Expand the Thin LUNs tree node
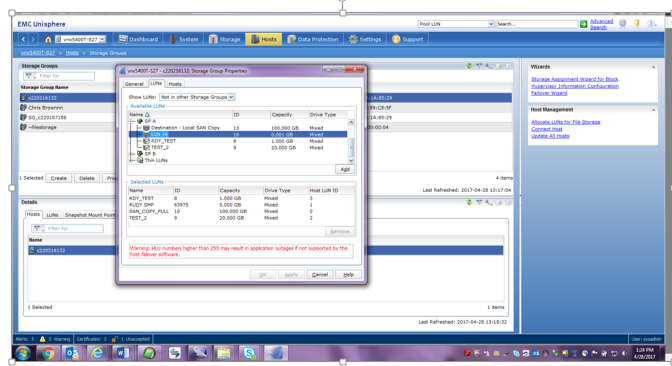Viewport: 672px width, 366px height. pos(132,160)
